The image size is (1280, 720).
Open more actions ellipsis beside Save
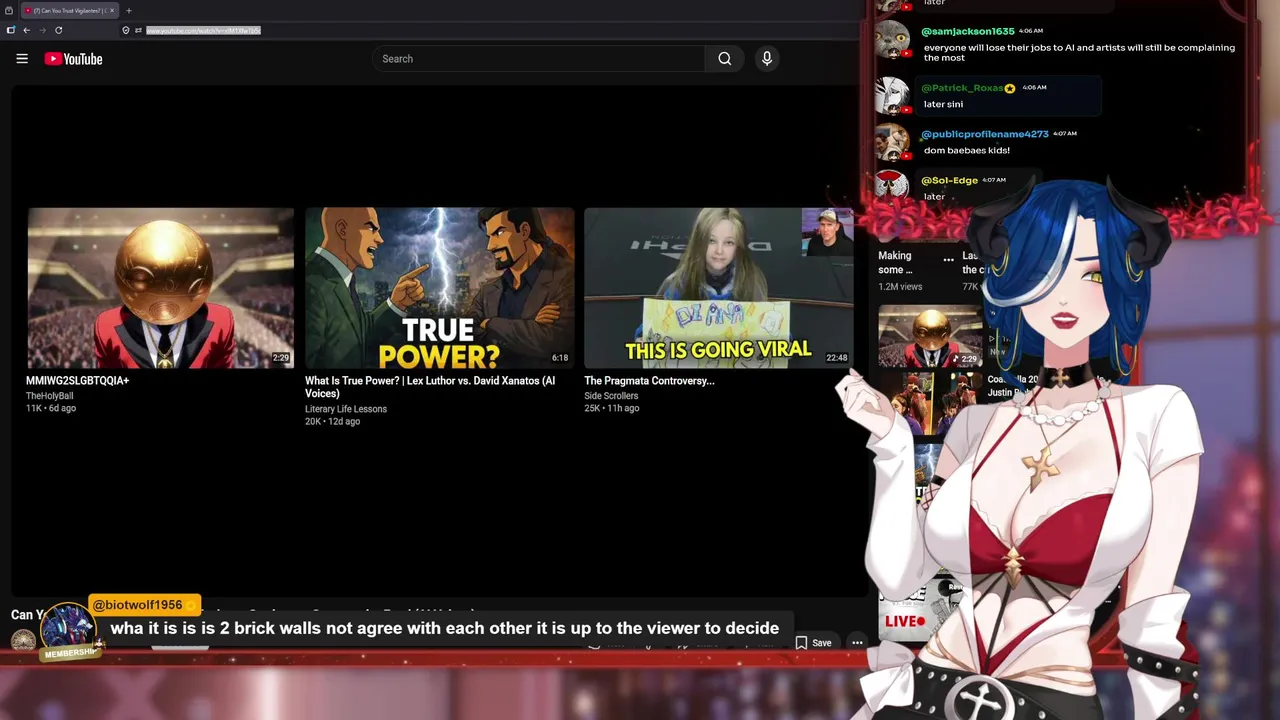857,643
